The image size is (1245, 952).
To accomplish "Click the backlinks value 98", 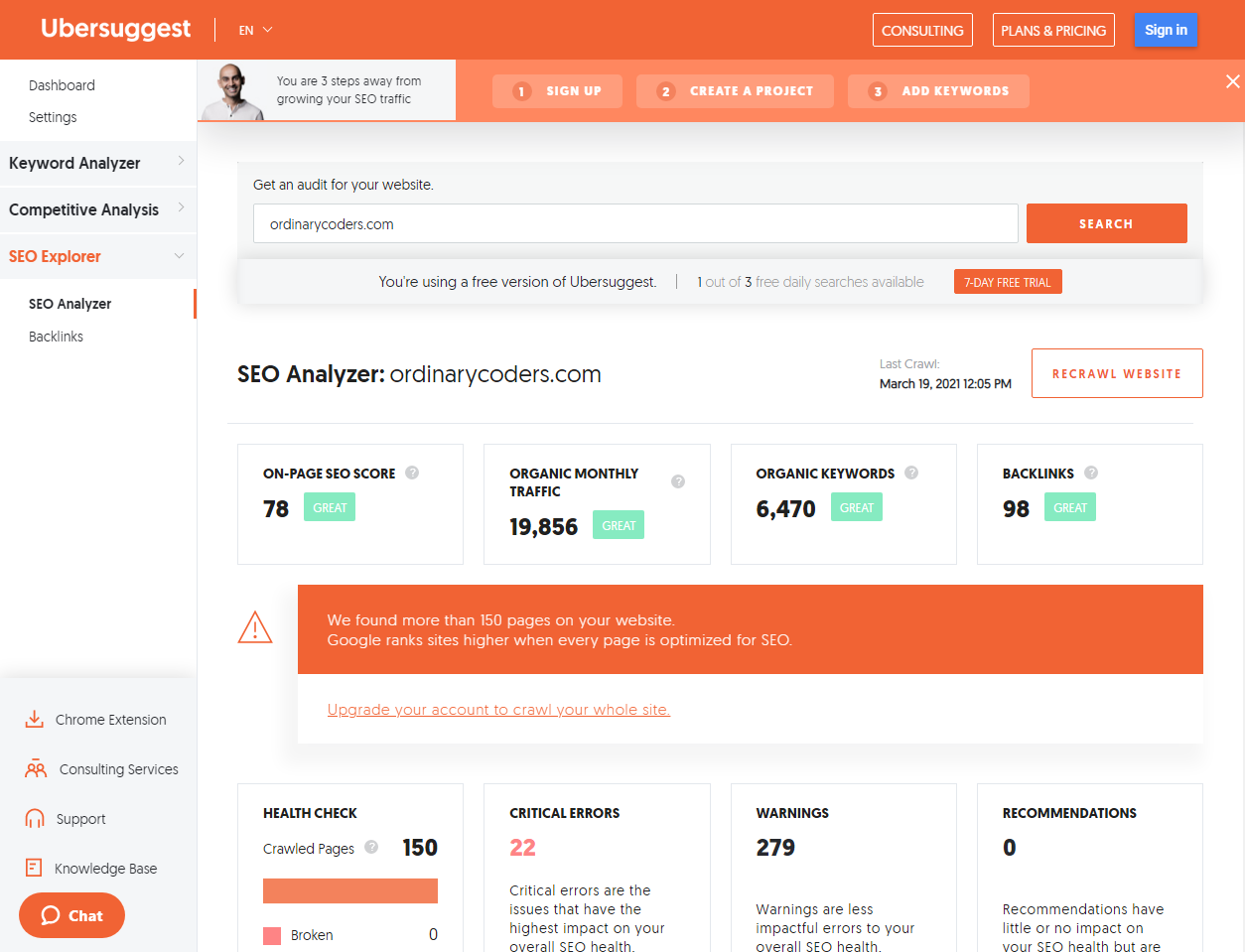I will [1016, 508].
